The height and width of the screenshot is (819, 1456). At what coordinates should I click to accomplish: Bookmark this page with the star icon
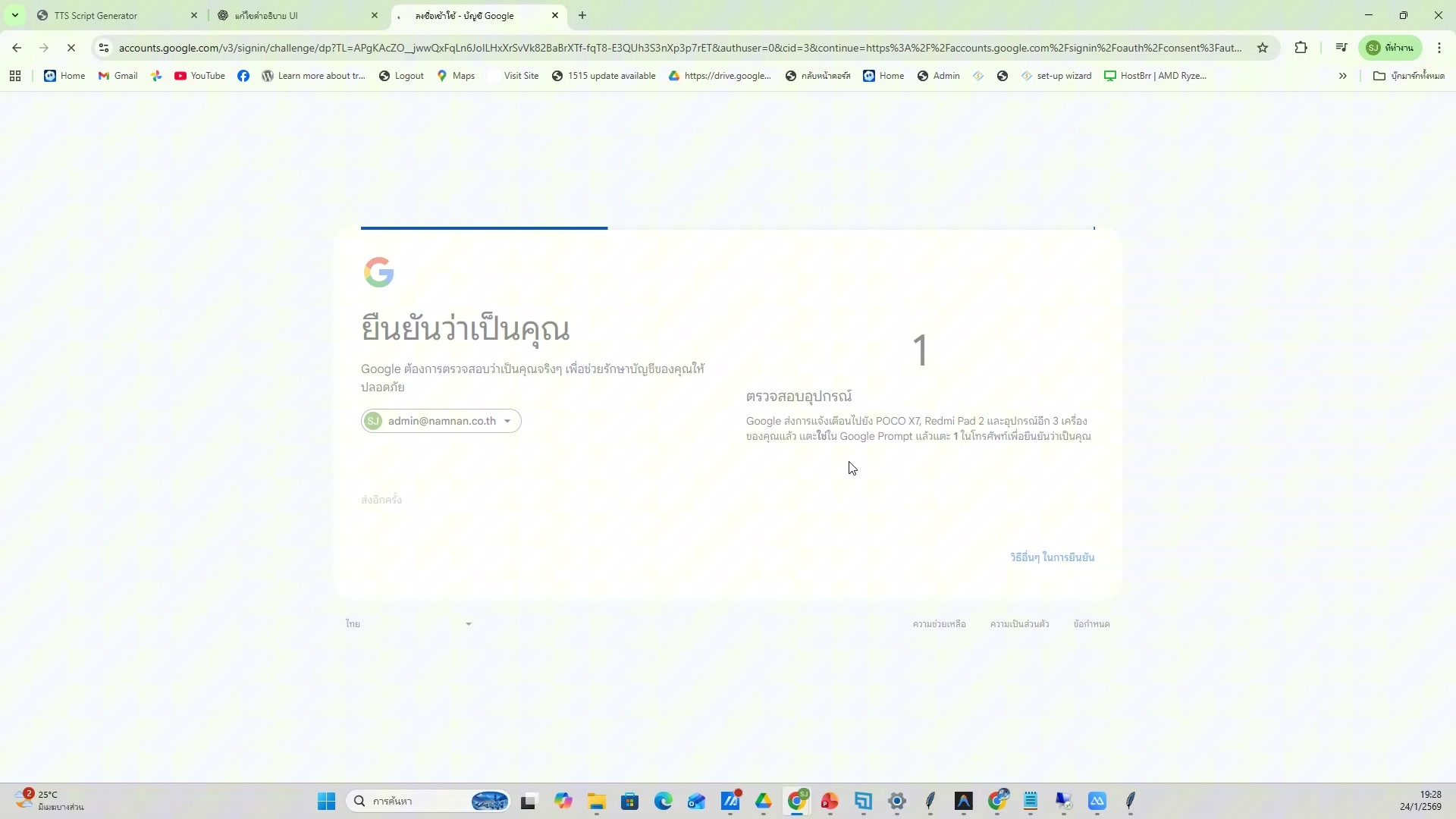click(x=1263, y=47)
